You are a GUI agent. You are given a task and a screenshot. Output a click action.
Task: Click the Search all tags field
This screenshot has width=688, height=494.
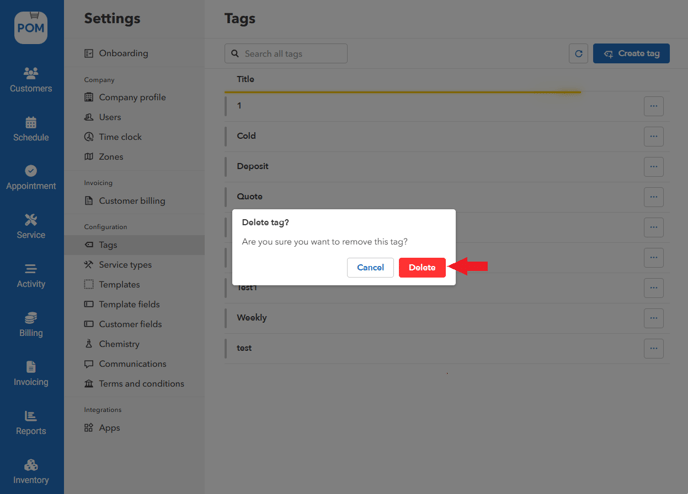pos(286,54)
